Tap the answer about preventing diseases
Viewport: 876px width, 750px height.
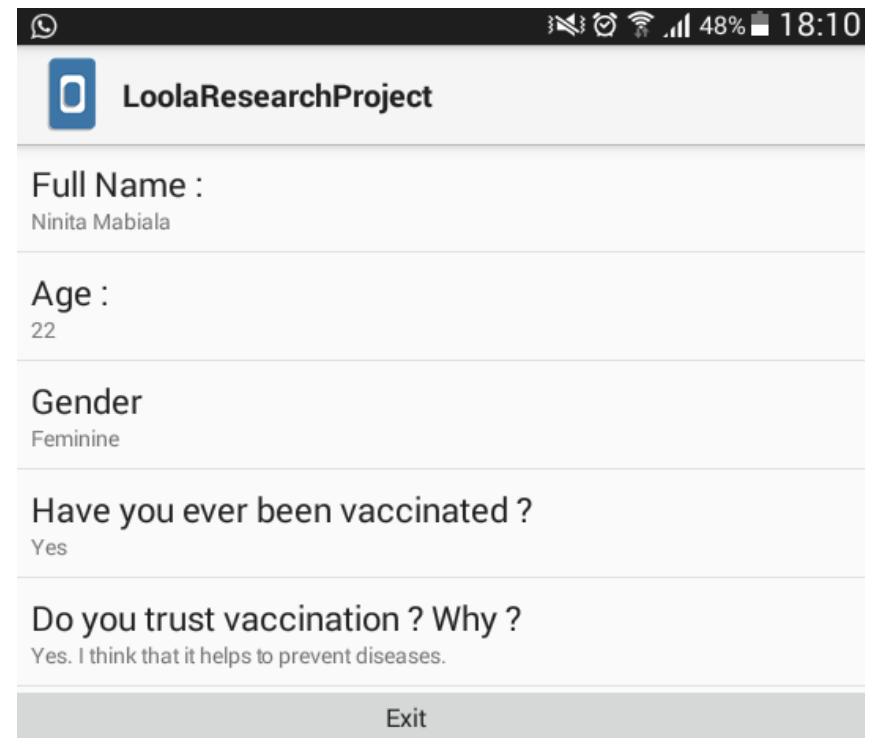(238, 657)
